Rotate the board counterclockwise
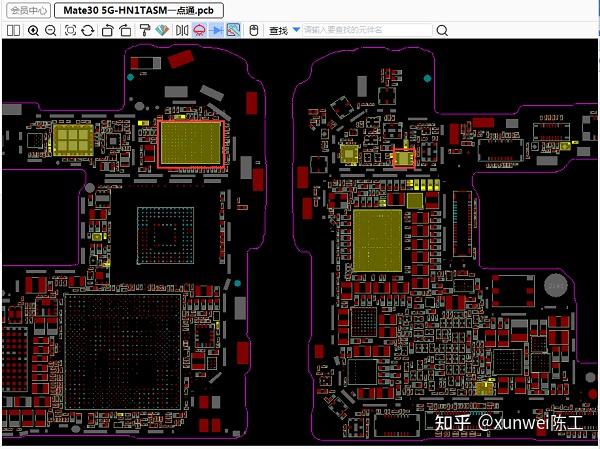This screenshot has height=449, width=600. pyautogui.click(x=108, y=30)
